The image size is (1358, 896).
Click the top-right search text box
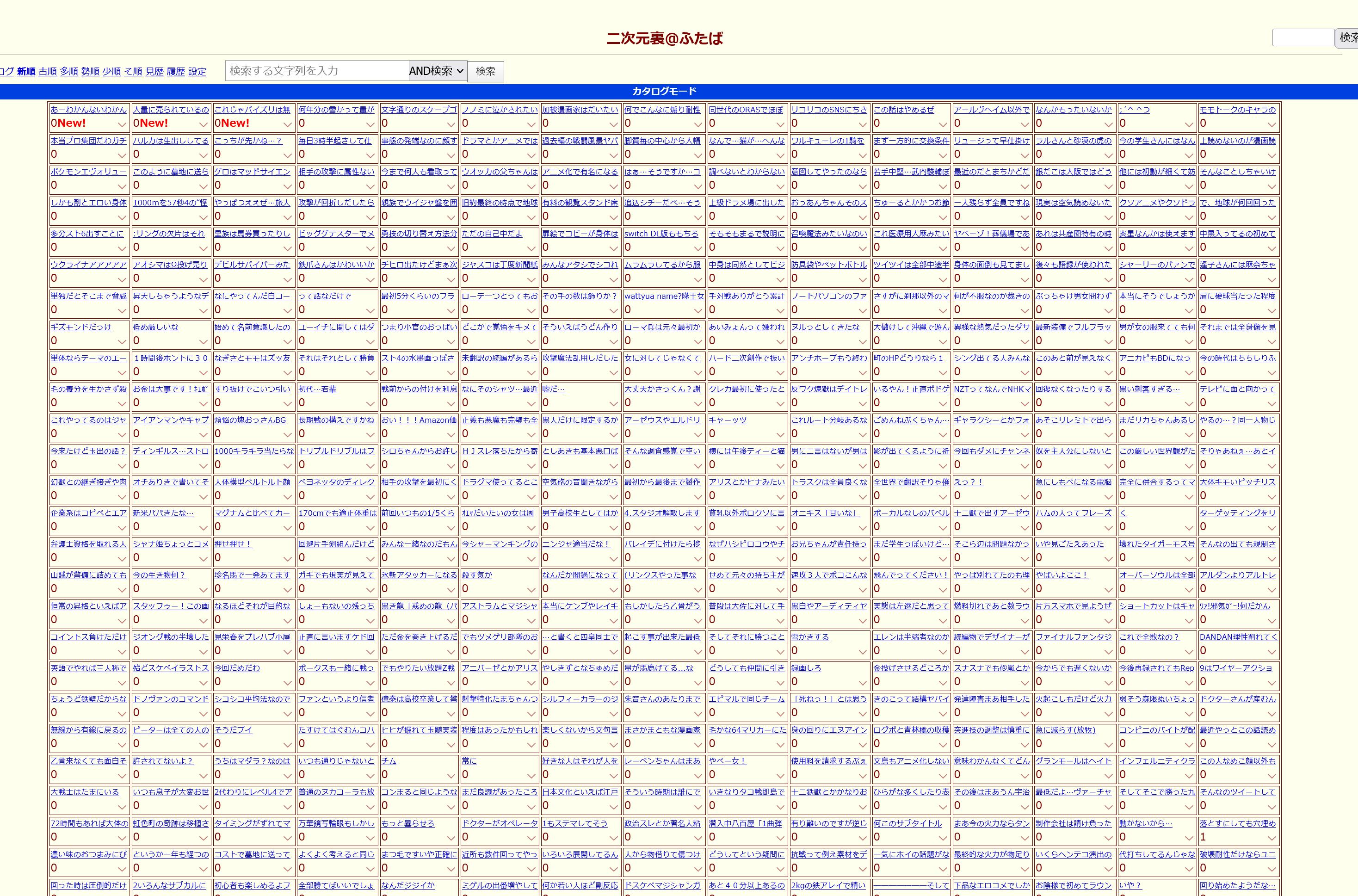point(1302,38)
